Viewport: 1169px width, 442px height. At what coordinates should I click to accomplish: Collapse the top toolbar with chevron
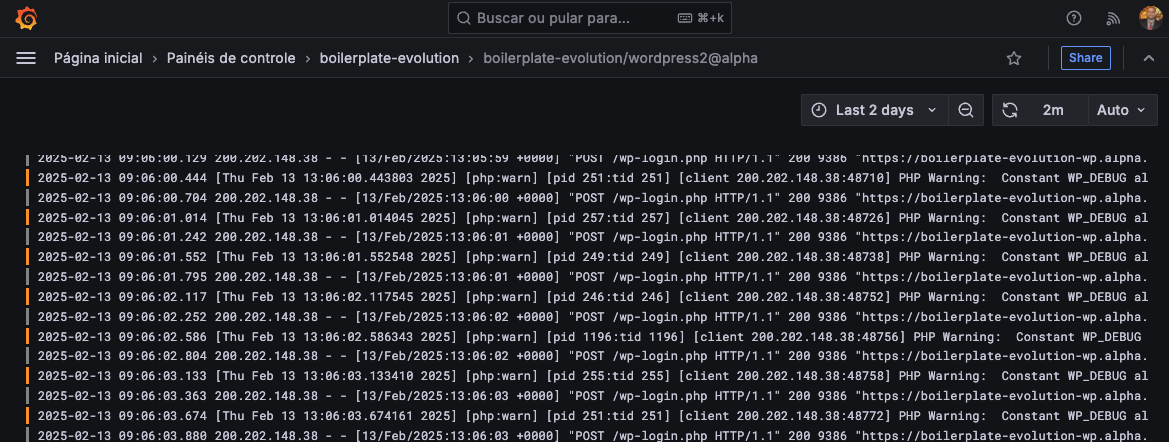(x=1149, y=58)
